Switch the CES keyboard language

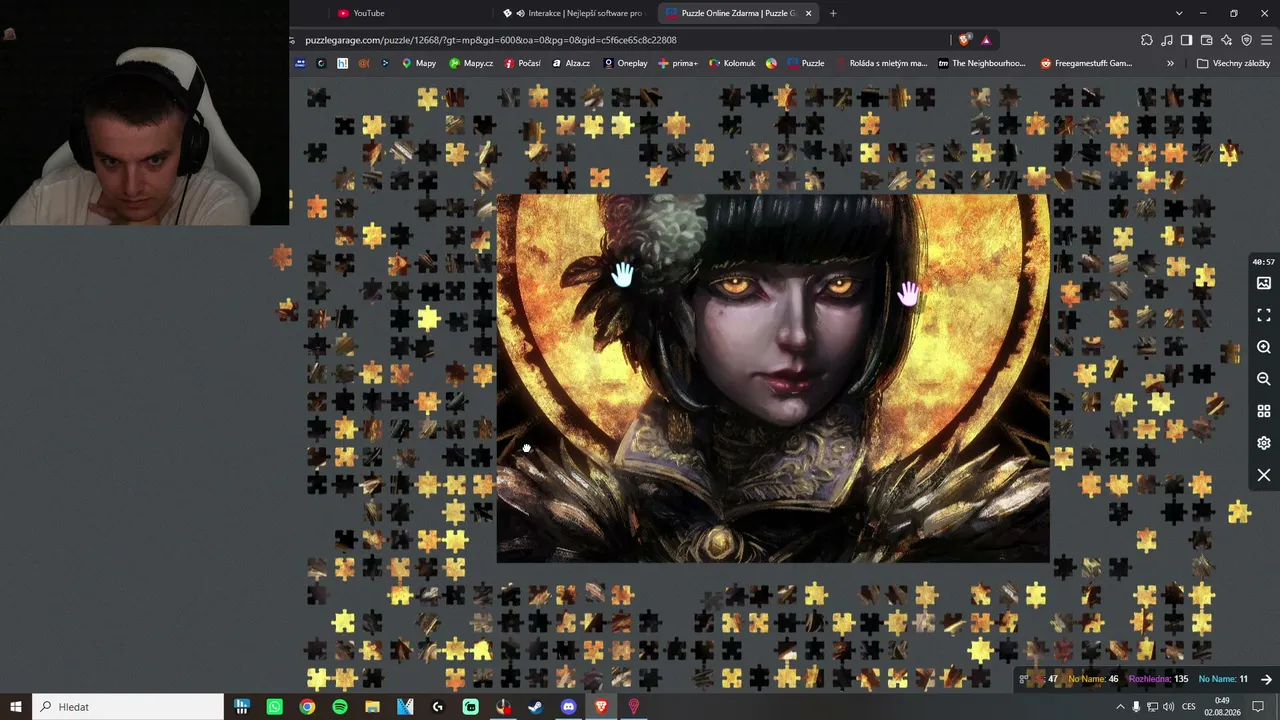(1191, 707)
